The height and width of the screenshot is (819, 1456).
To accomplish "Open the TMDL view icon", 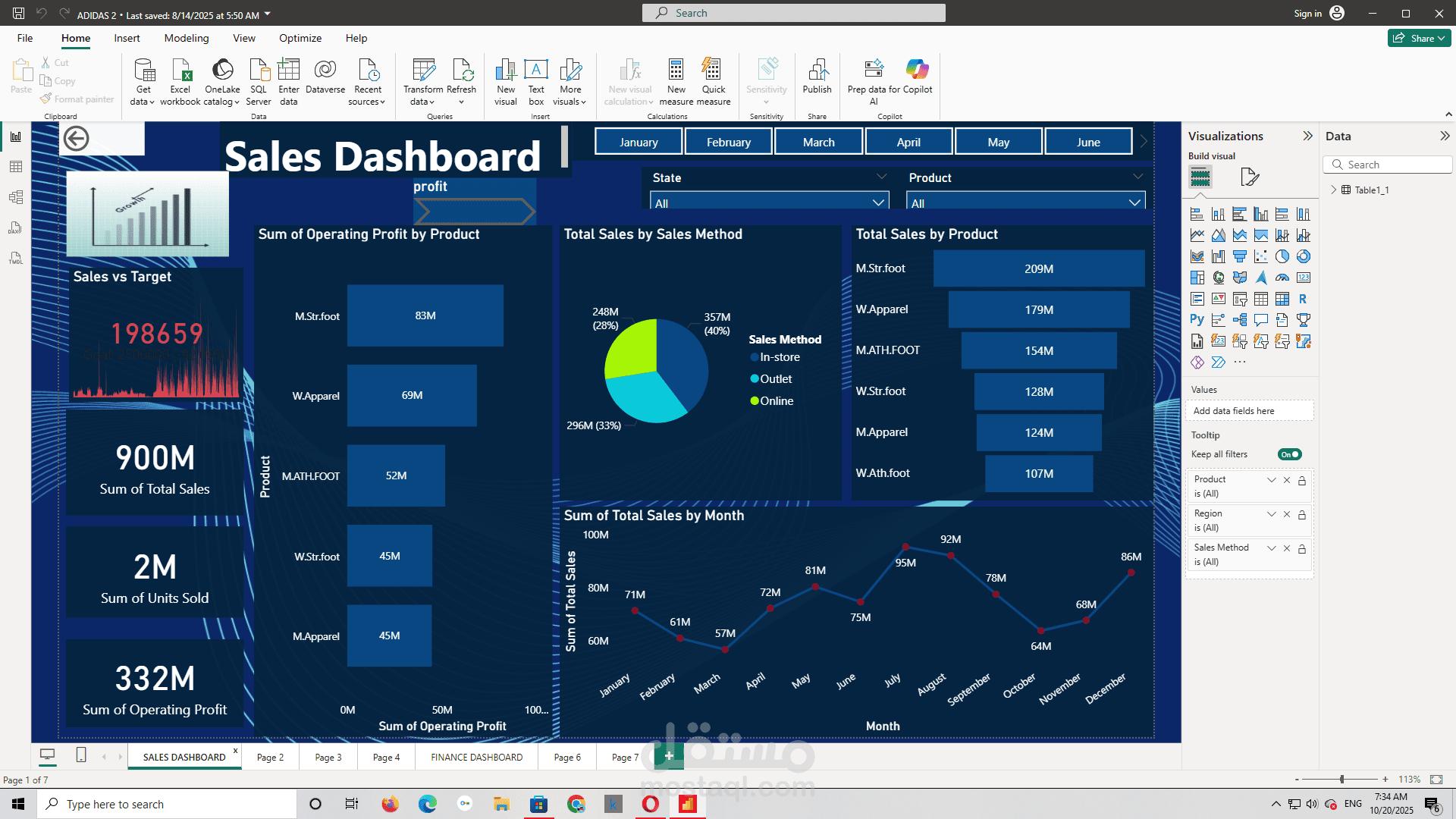I will (x=16, y=259).
